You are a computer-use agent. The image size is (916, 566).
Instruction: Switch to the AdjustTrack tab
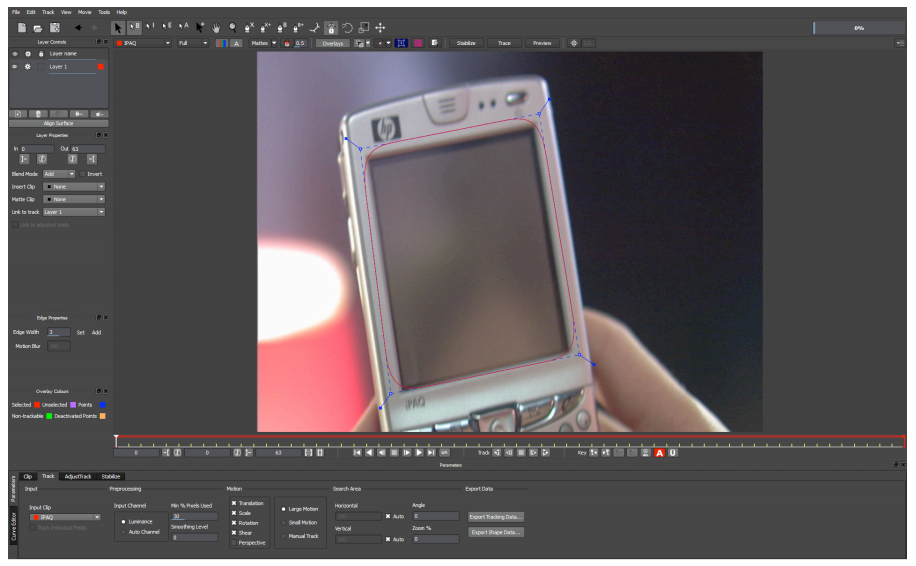[x=78, y=477]
